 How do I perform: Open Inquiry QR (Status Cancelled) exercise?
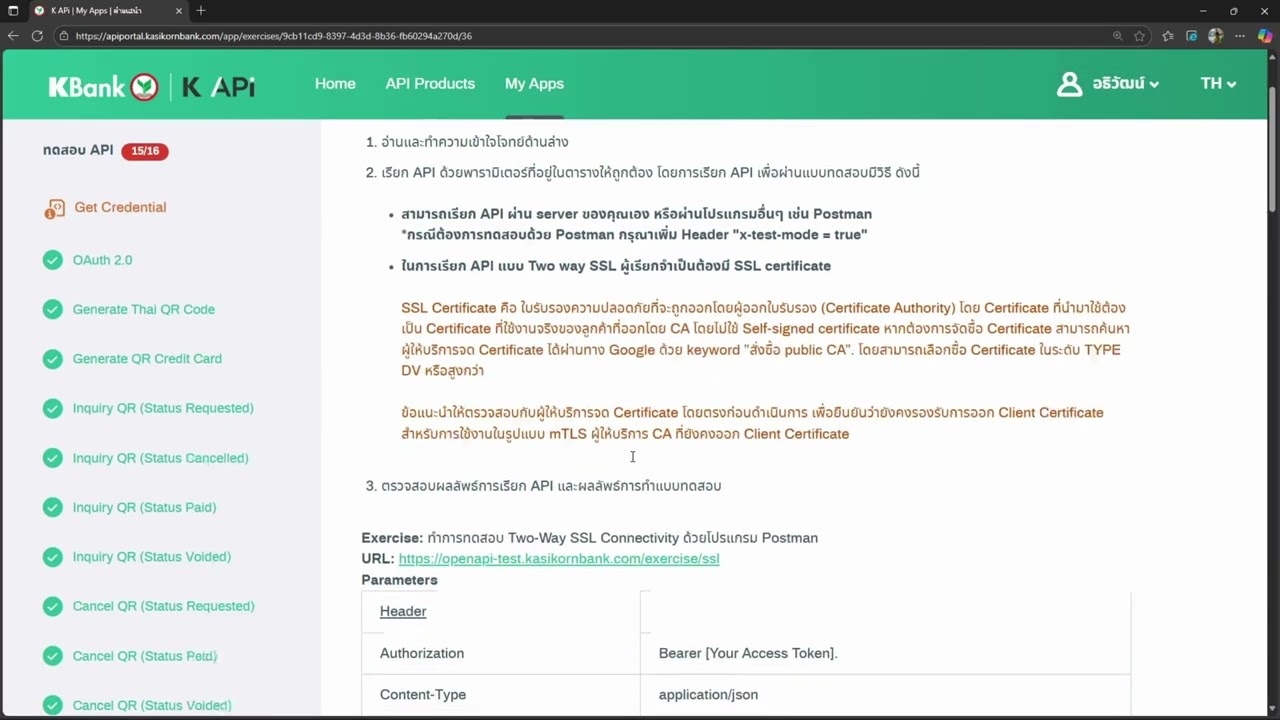(160, 458)
